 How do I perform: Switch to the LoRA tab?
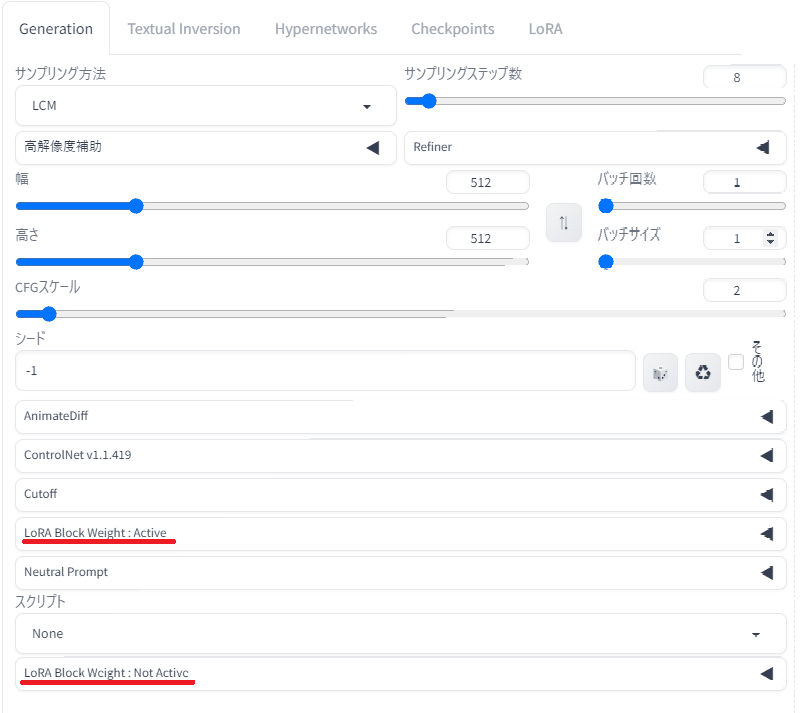click(x=545, y=29)
